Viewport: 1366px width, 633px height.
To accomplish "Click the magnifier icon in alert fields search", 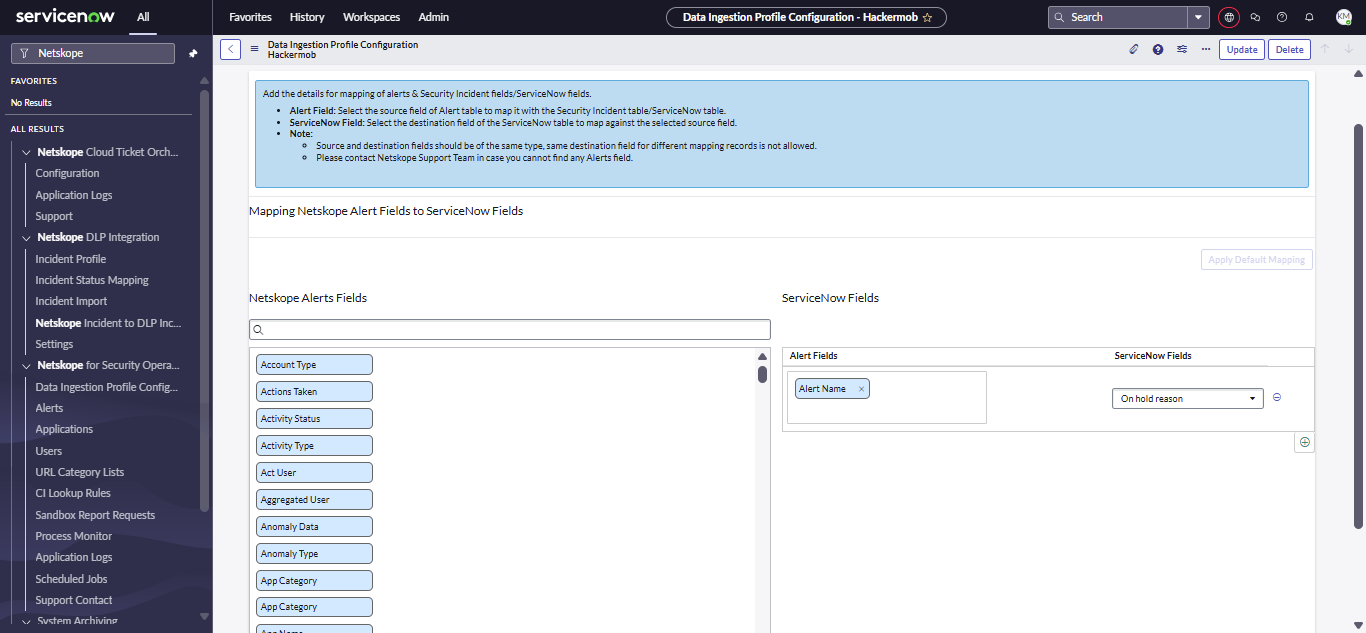I will pyautogui.click(x=258, y=329).
